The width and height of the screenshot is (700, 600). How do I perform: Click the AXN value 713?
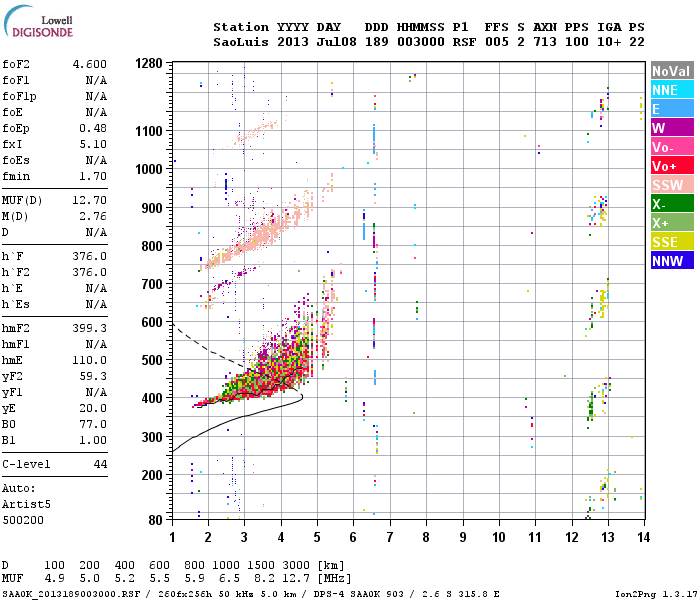(x=545, y=42)
